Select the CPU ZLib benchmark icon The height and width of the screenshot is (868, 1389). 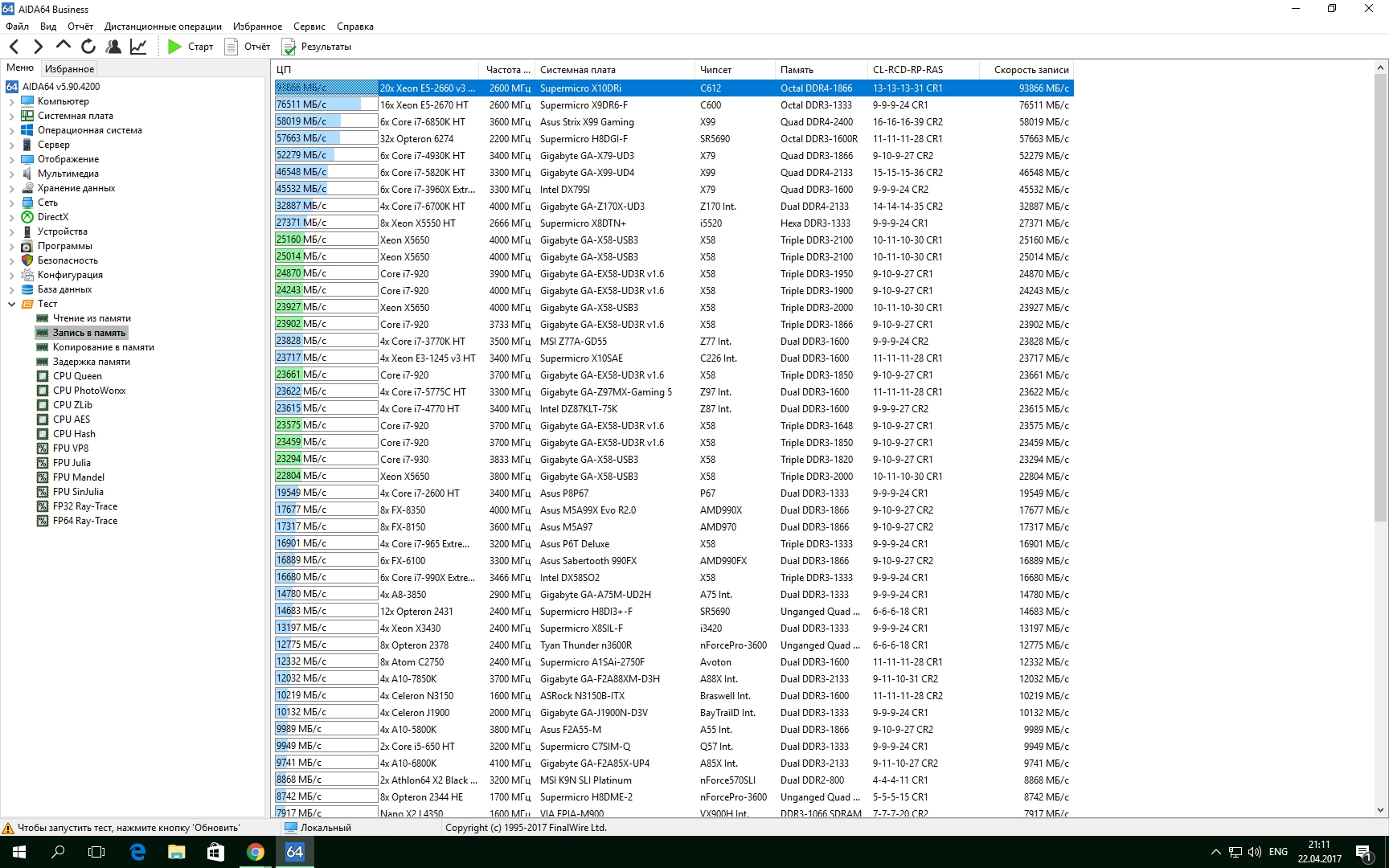[x=43, y=405]
